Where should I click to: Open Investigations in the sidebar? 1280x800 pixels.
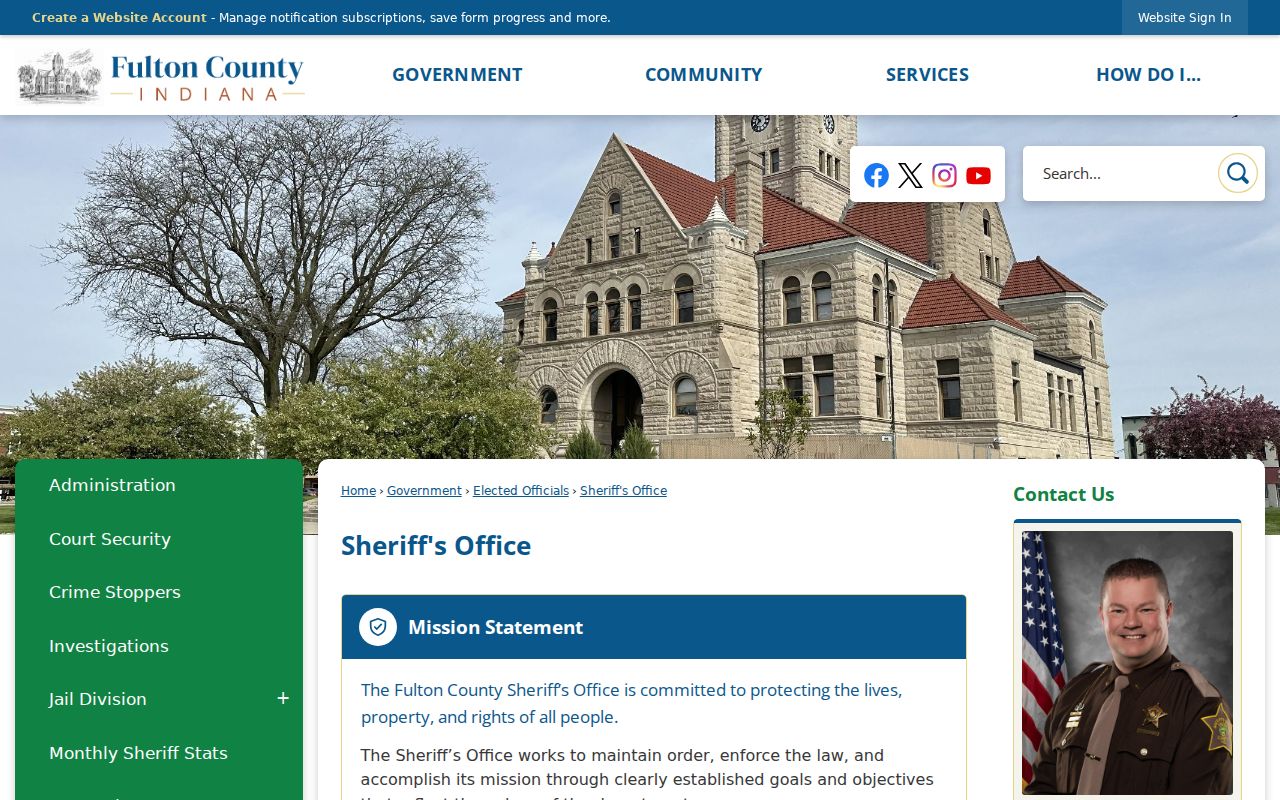tap(109, 646)
